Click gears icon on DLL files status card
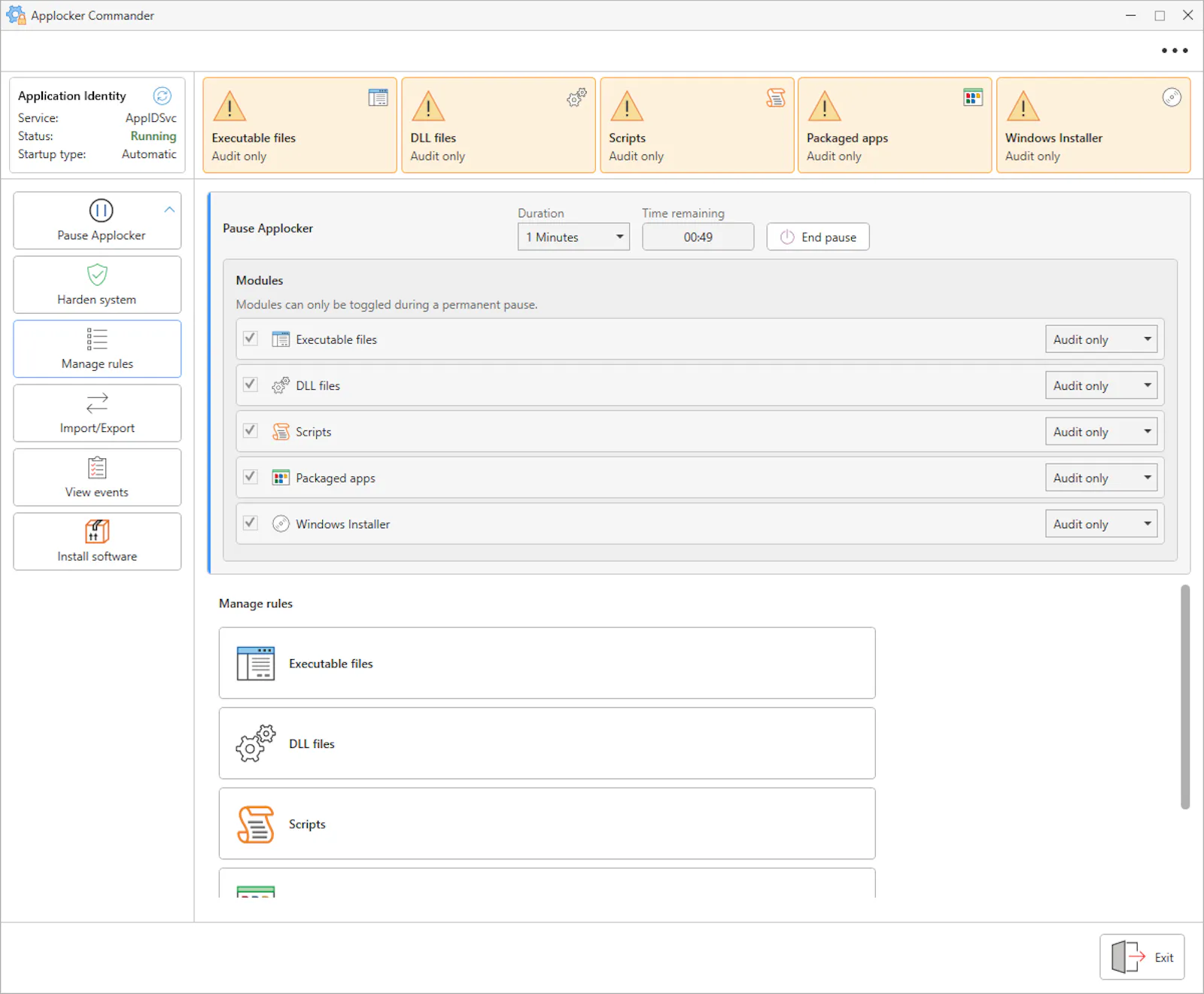The width and height of the screenshot is (1204, 994). click(576, 97)
